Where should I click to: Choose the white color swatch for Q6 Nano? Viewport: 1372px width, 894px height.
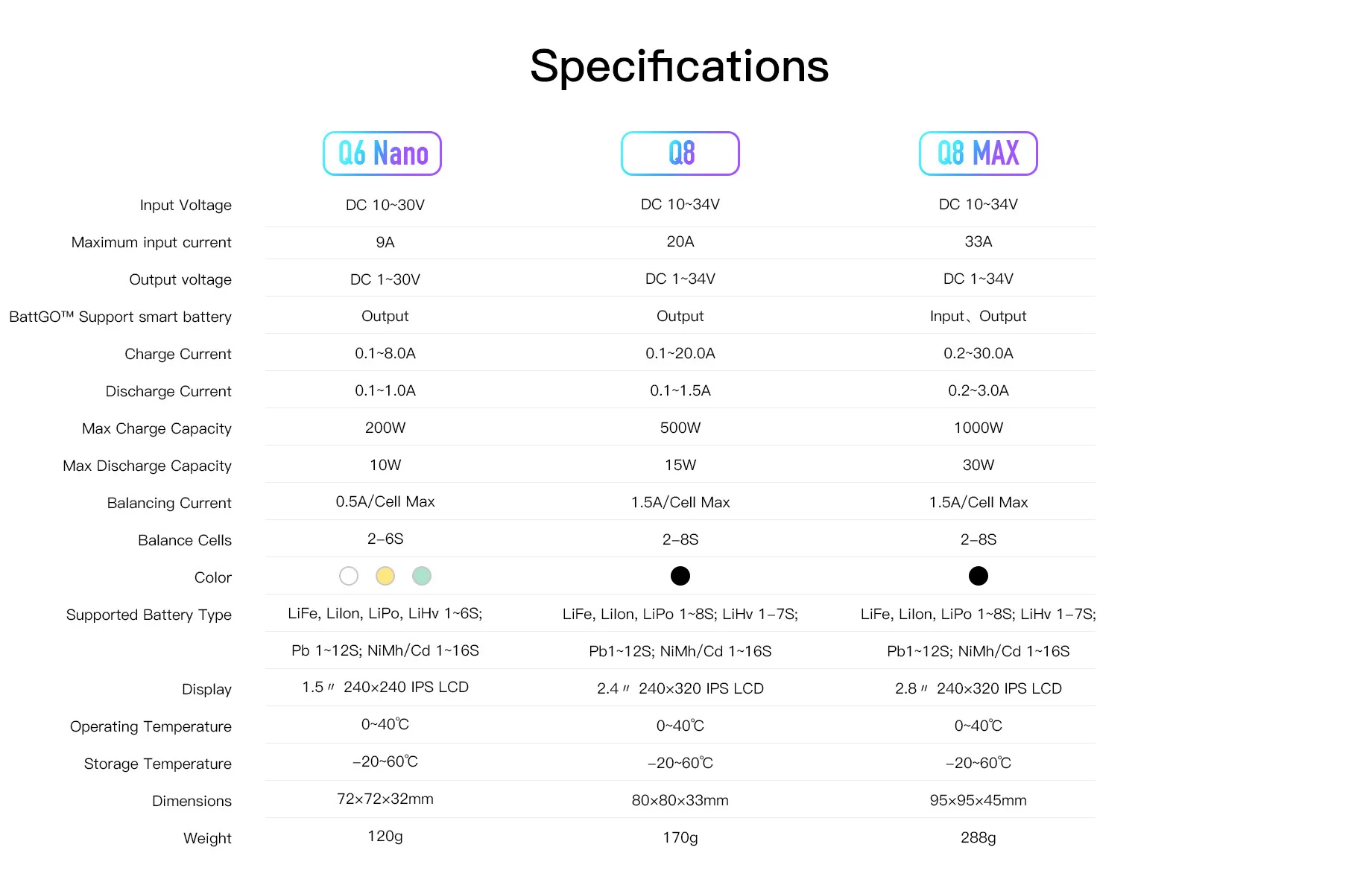(349, 576)
